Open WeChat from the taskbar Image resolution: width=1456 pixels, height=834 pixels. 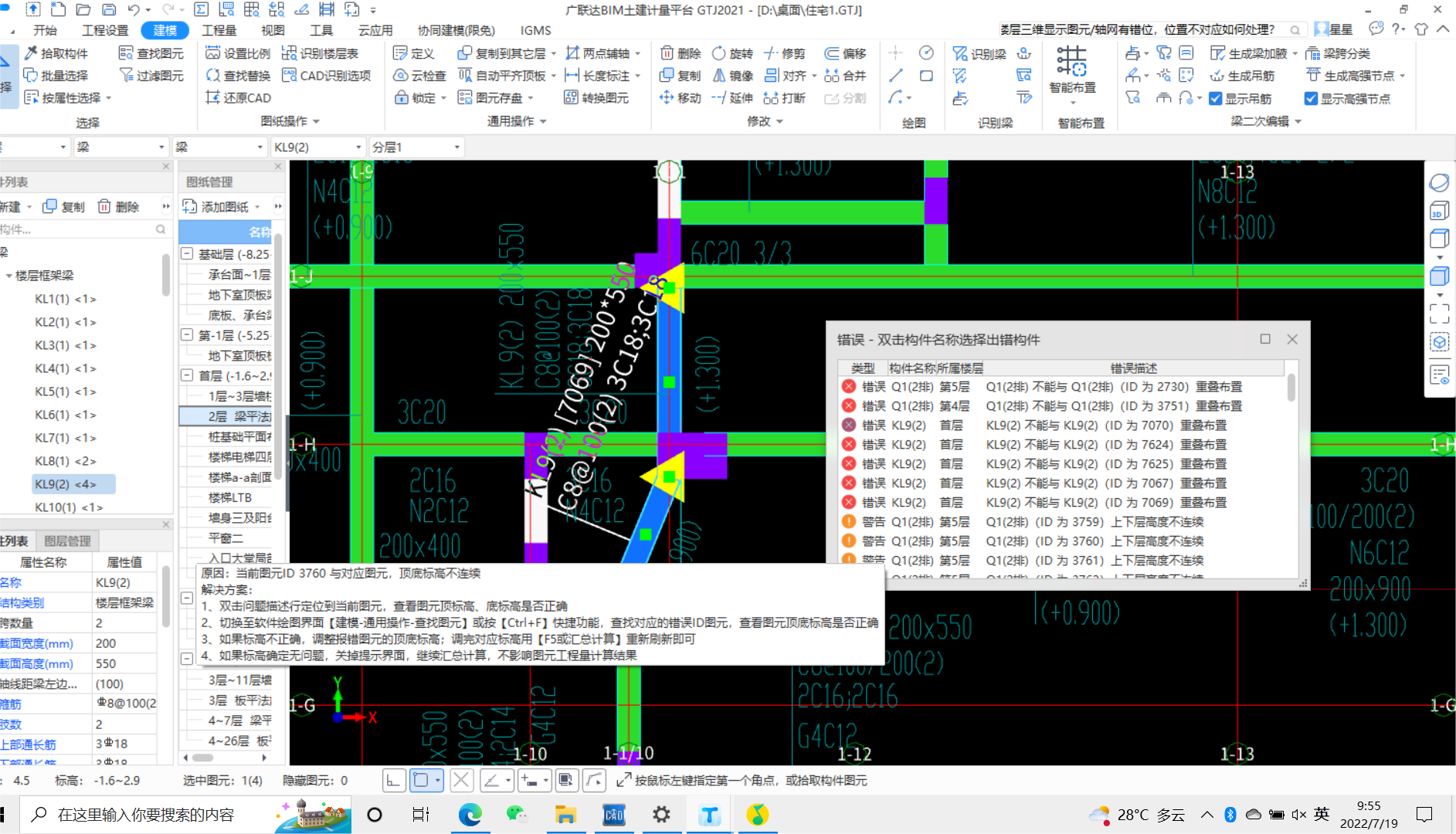516,815
